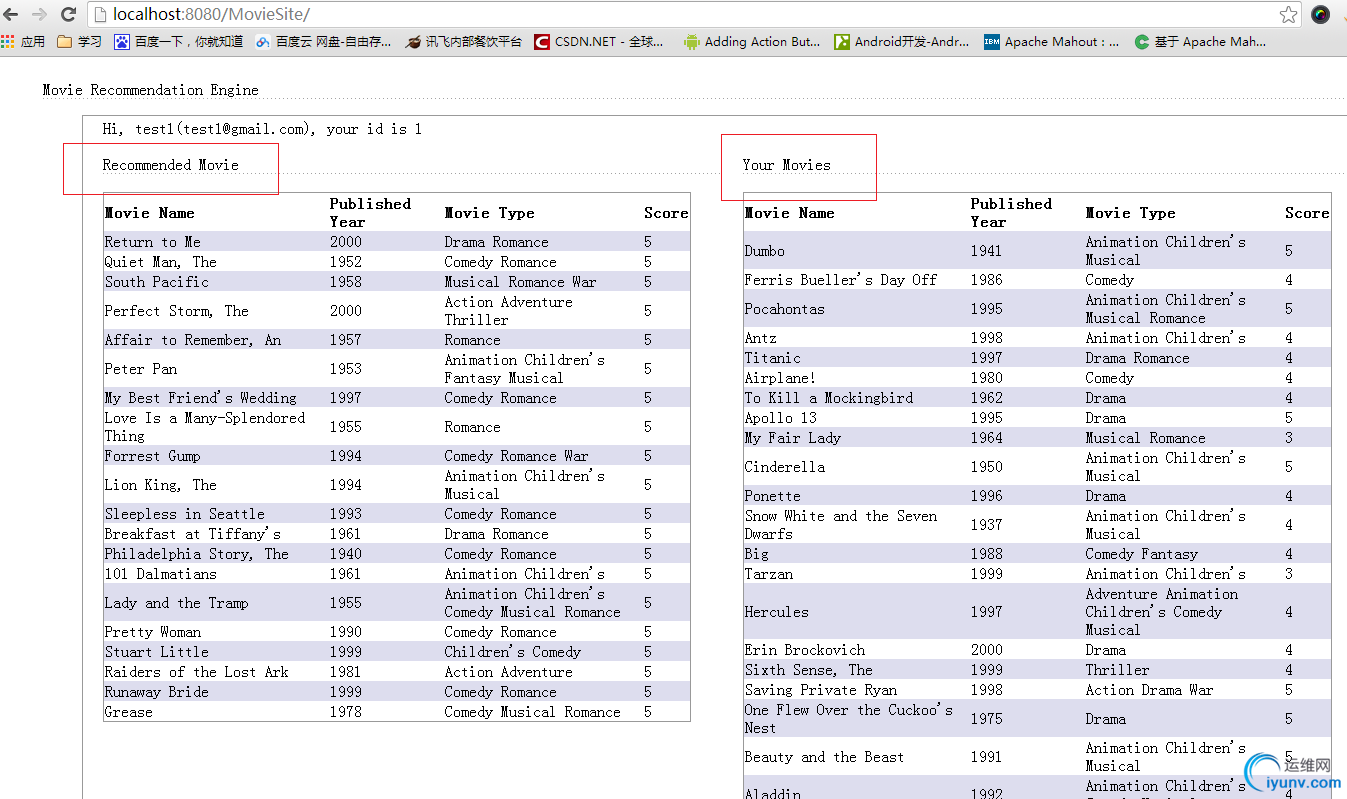
Task: Open the Adding Action But... bookmark
Action: coord(752,41)
